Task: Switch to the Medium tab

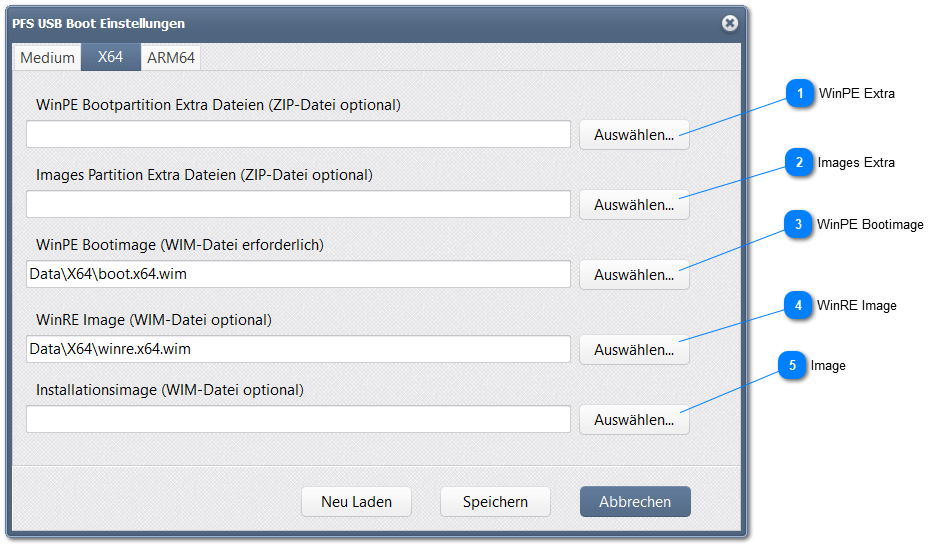Action: (x=47, y=57)
